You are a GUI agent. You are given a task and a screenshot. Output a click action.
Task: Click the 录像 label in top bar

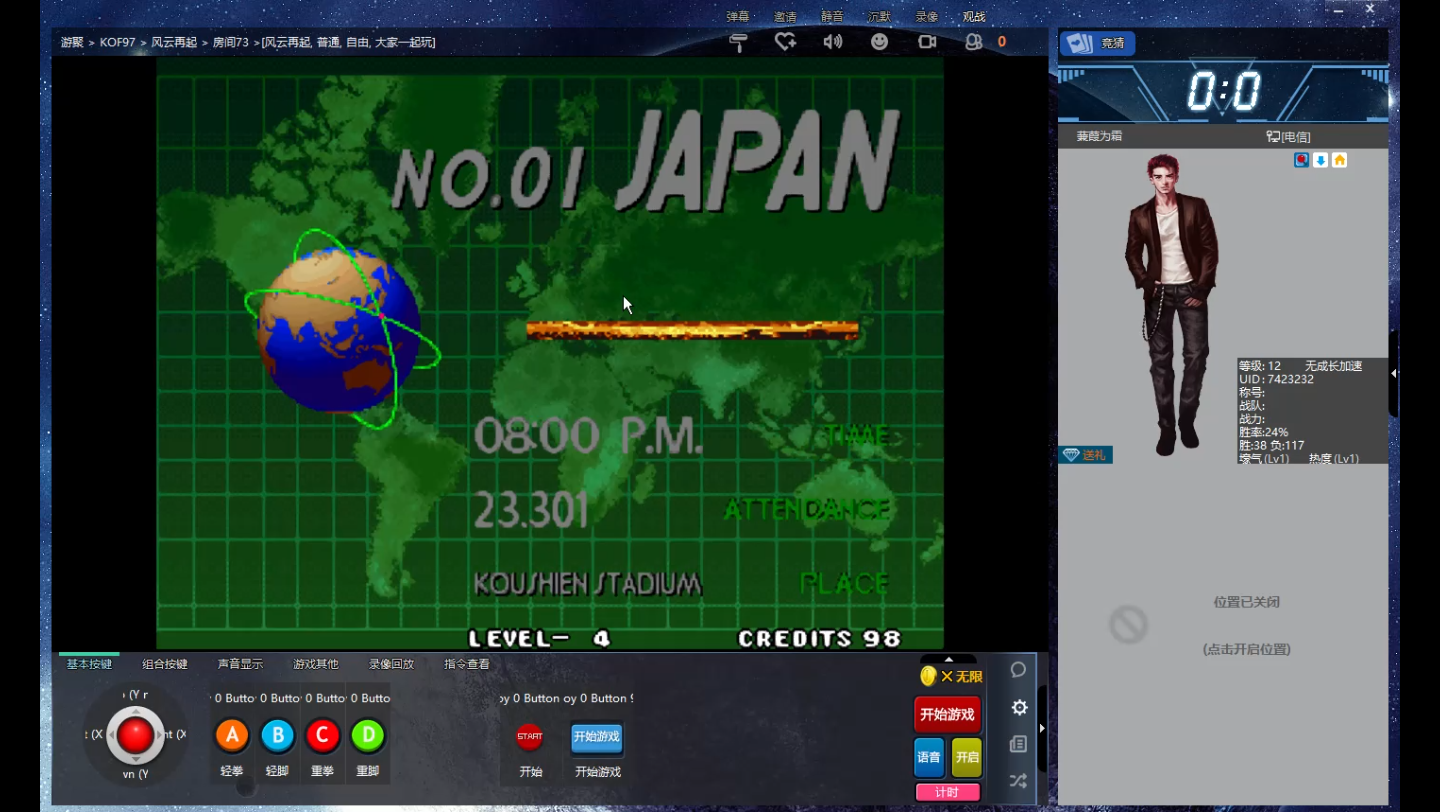click(x=927, y=16)
